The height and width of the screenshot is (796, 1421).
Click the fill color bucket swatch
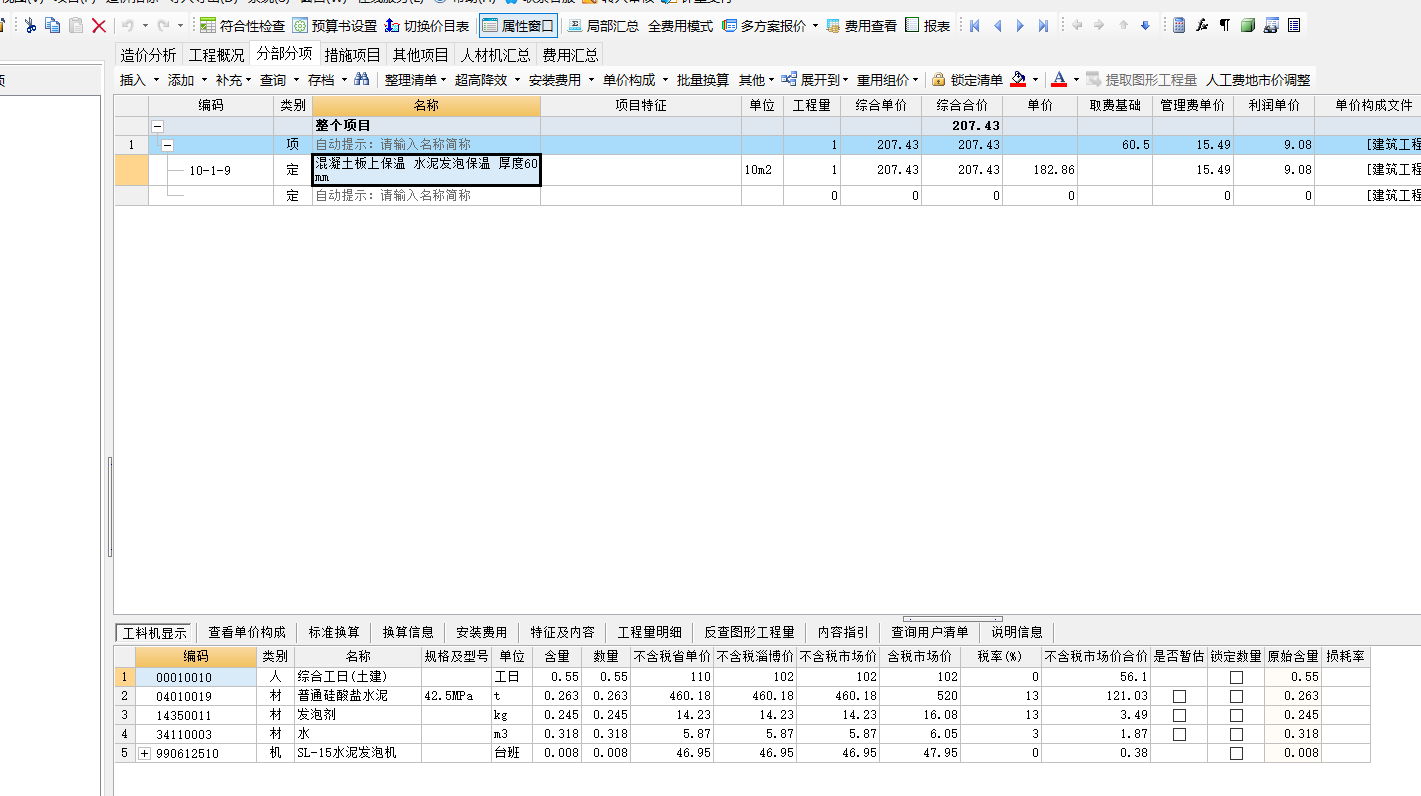coord(1018,79)
